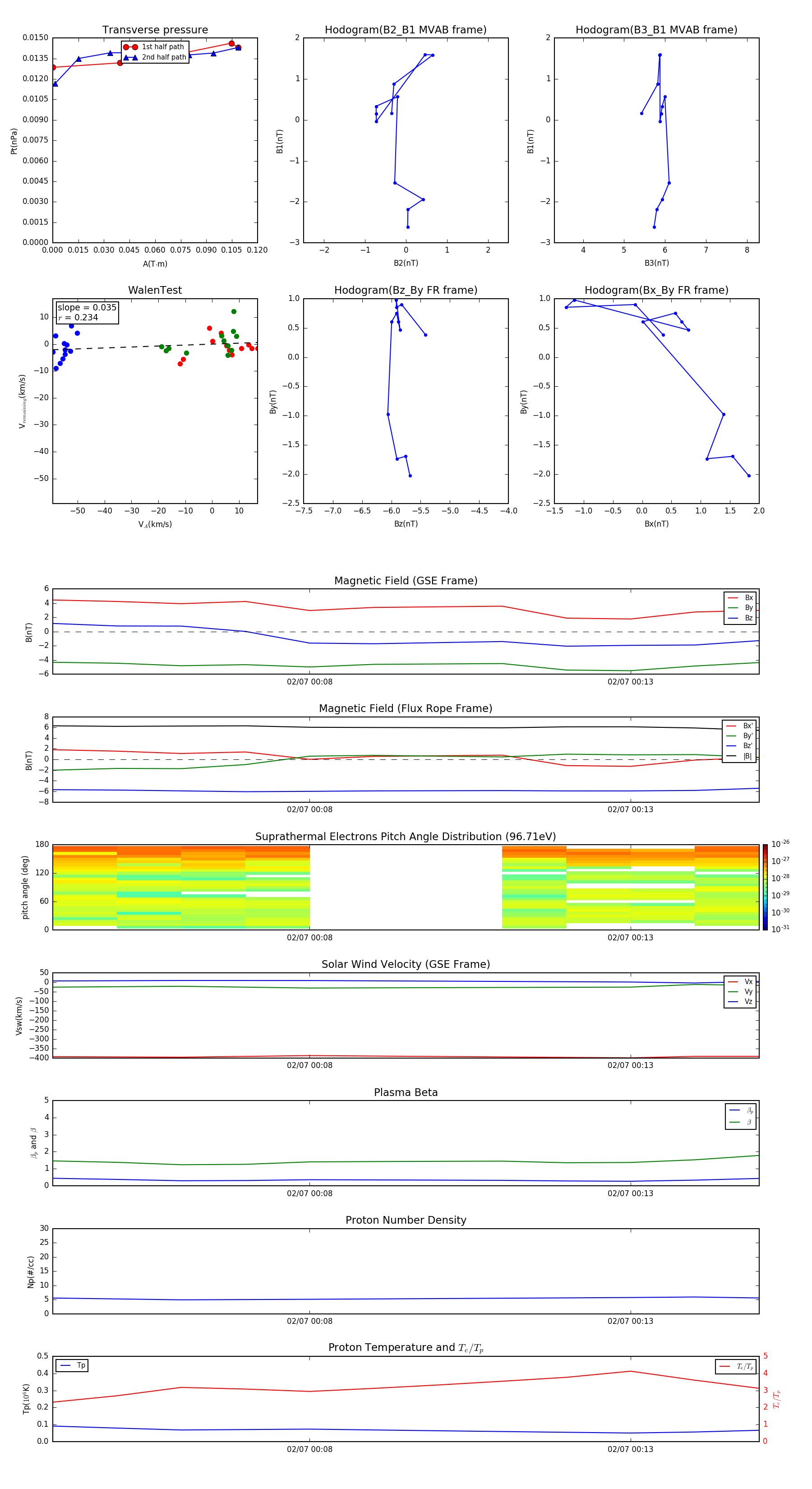The width and height of the screenshot is (812, 1489).
Task: Click the Hodogram(B2_B1 MVAB frame) title
Action: click(406, 30)
